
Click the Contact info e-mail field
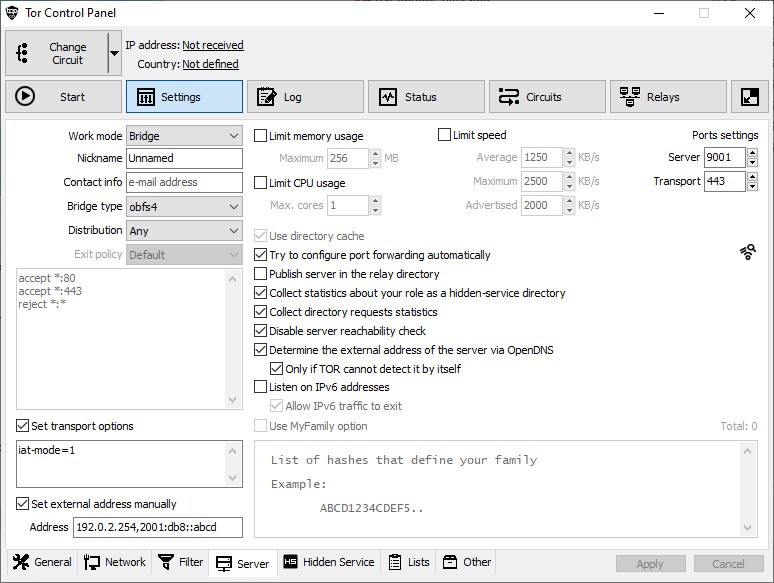pos(184,182)
